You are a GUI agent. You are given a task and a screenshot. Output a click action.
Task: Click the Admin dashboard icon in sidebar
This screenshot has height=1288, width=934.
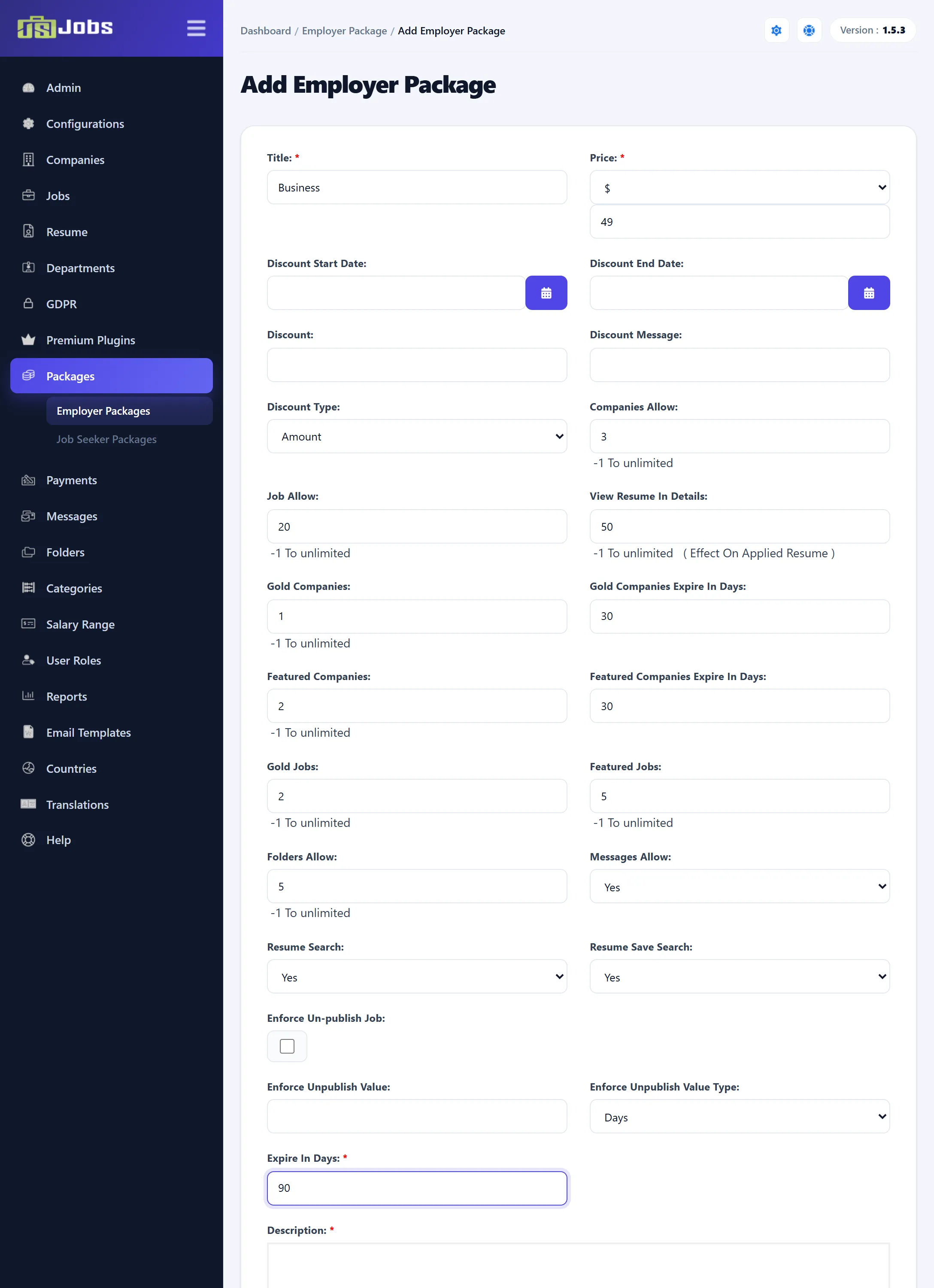(28, 88)
